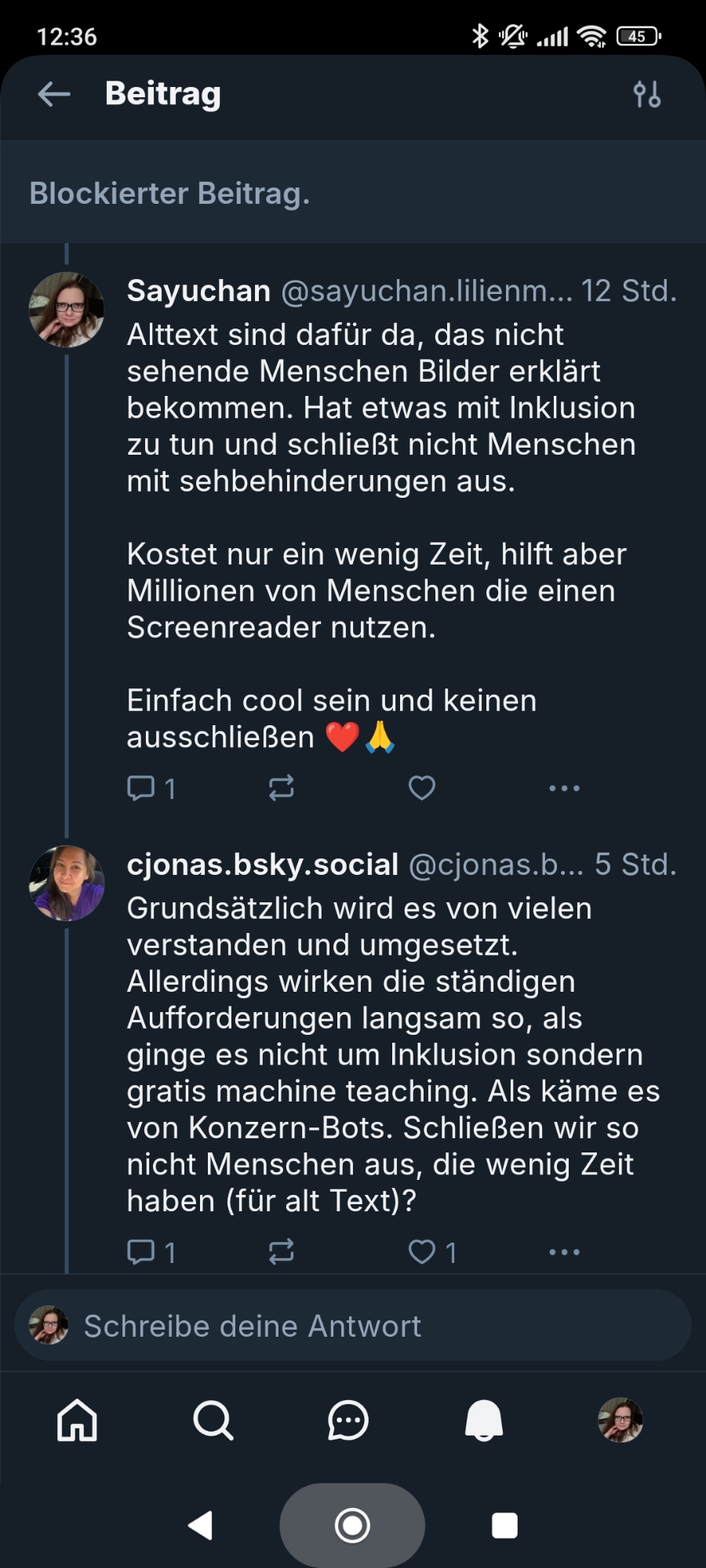Like Sayuchan's post with the heart
Viewport: 706px width, 1568px height.
pyautogui.click(x=422, y=787)
